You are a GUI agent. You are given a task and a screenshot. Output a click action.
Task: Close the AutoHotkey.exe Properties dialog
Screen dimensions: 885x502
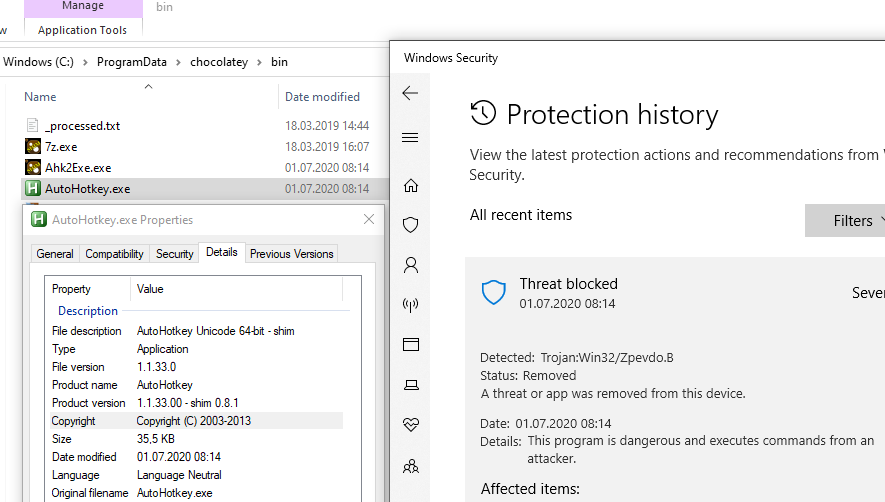pos(369,219)
